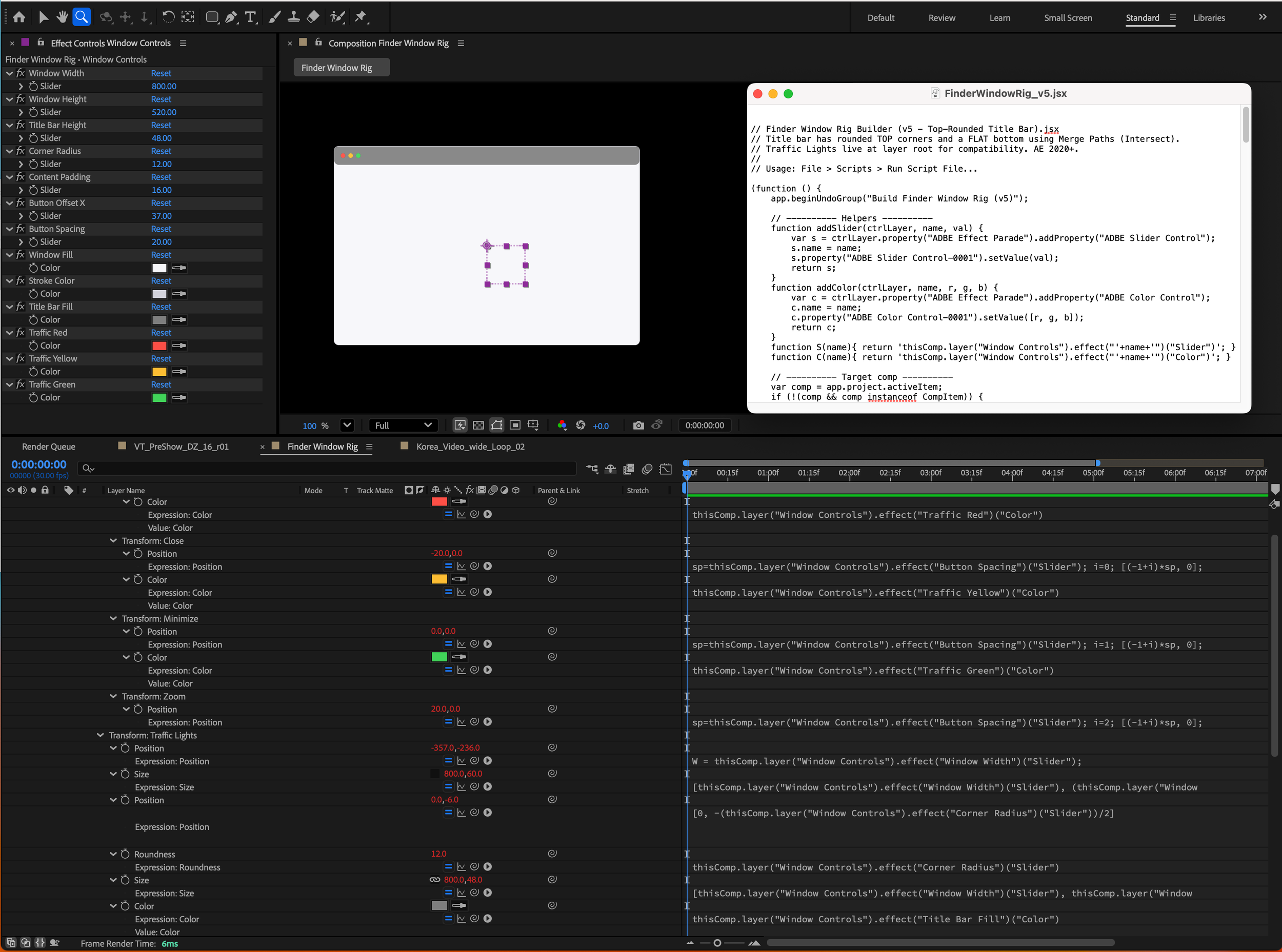Select the Eraser tool

(x=313, y=17)
